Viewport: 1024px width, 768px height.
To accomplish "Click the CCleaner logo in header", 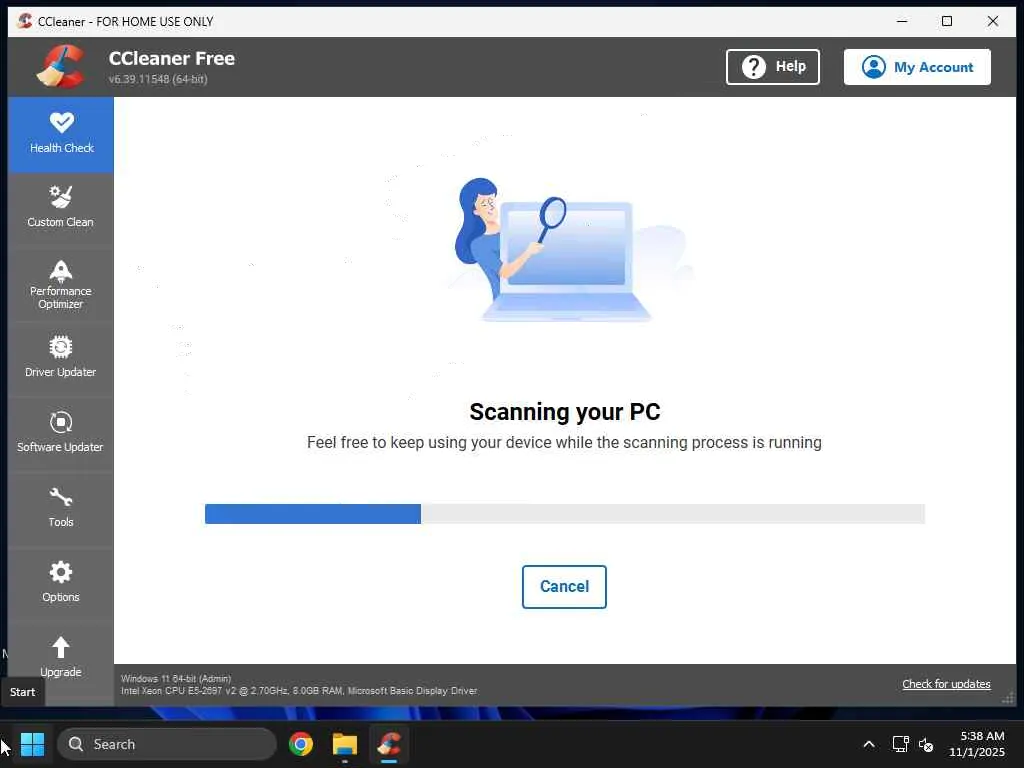I will [61, 66].
